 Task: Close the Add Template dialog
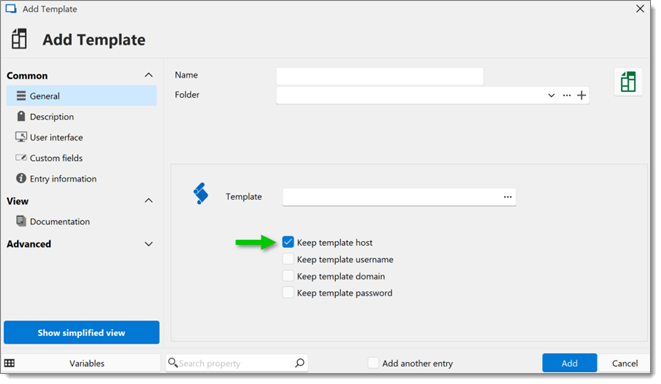click(640, 8)
